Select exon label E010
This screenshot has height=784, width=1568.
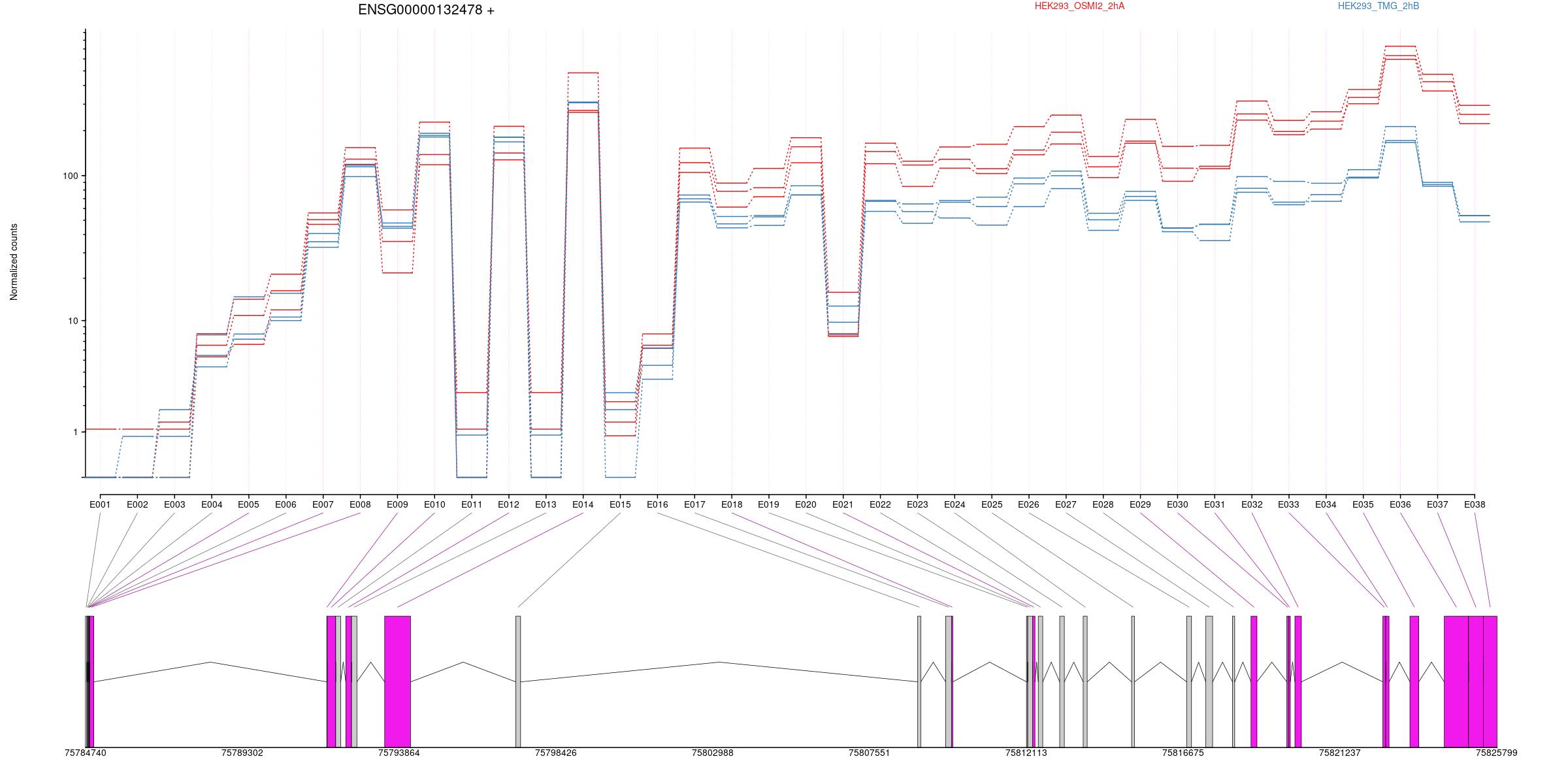[434, 505]
